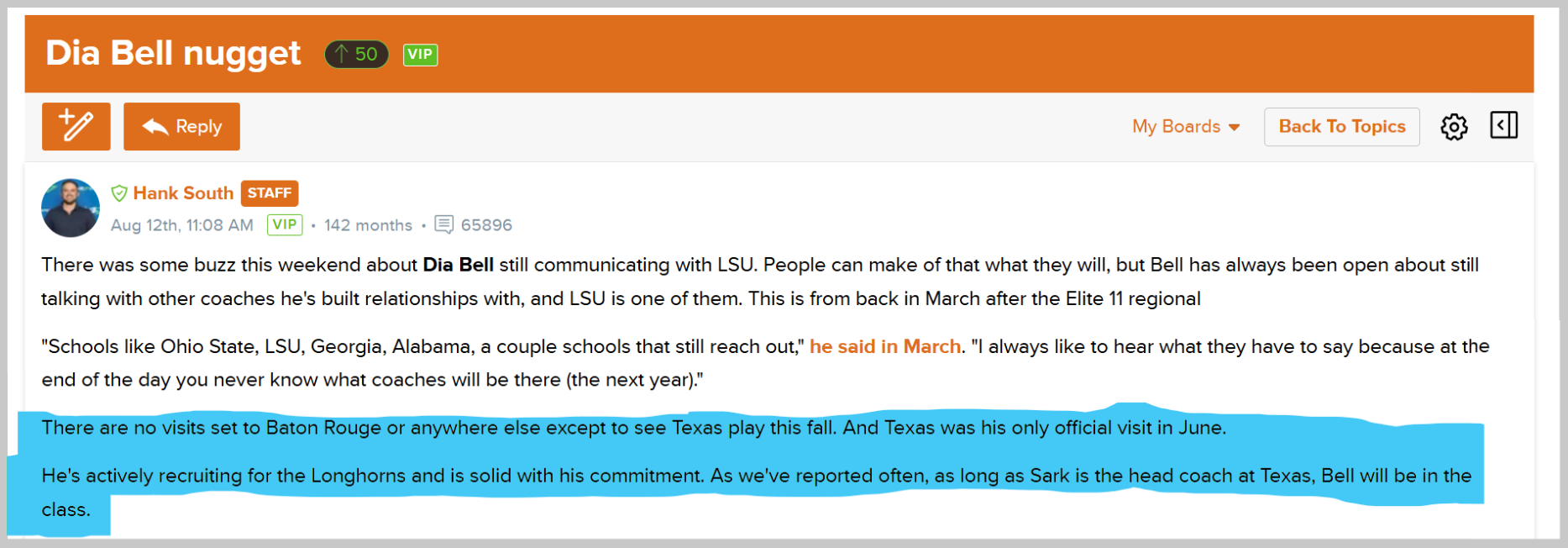Click the 50 upvote arrow badge
The width and height of the screenshot is (1568, 548).
coord(356,55)
